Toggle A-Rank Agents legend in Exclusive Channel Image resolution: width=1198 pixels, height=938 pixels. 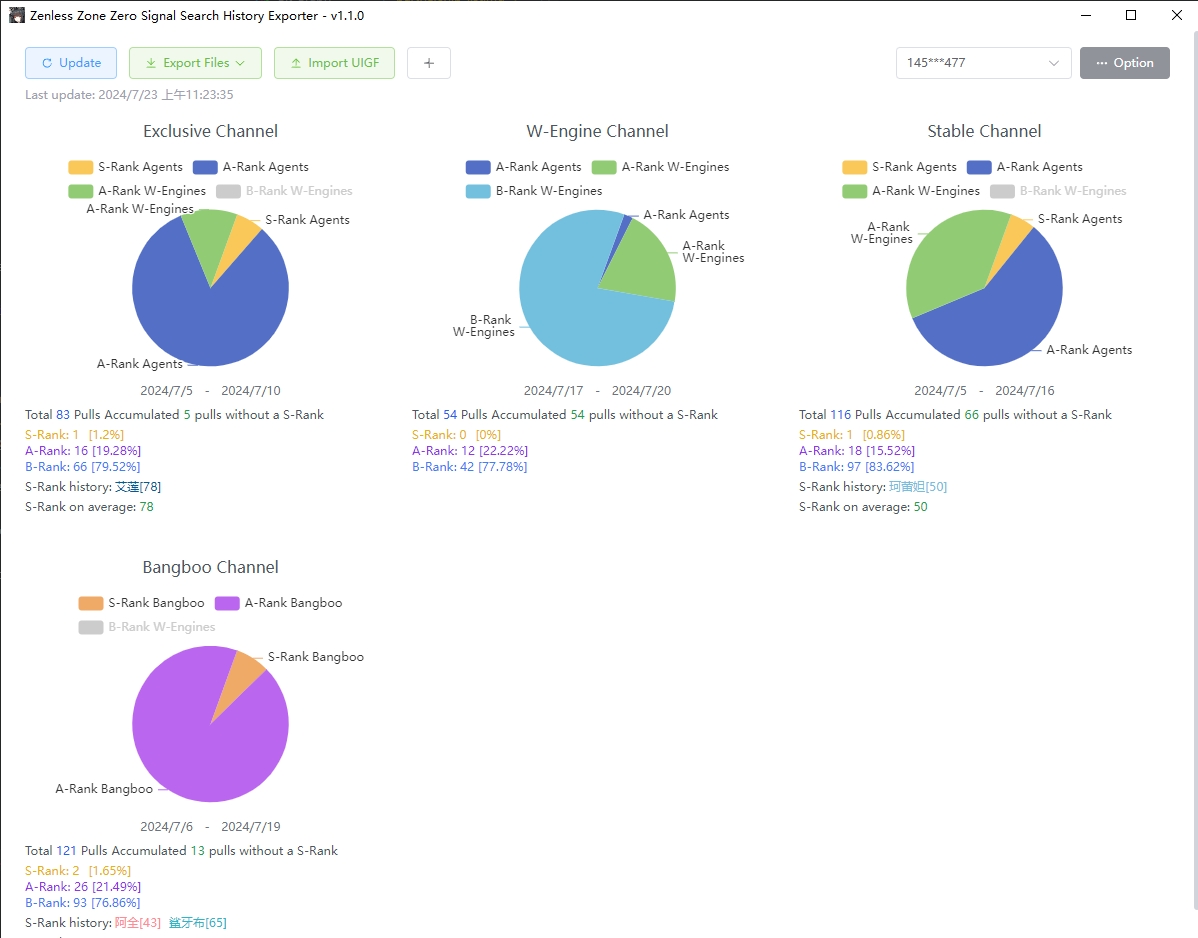[x=251, y=167]
